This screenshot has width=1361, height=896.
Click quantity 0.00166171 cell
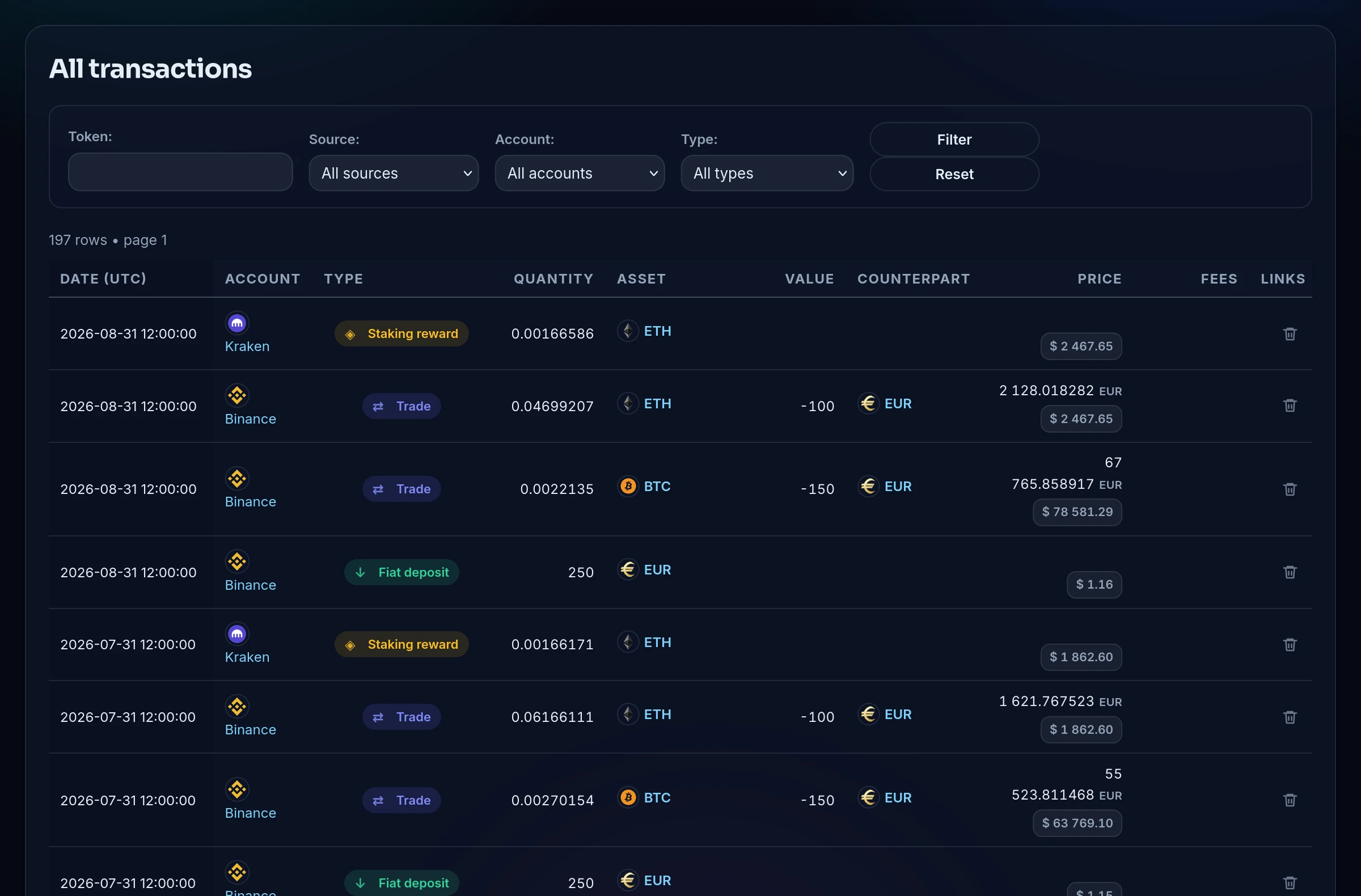click(552, 645)
